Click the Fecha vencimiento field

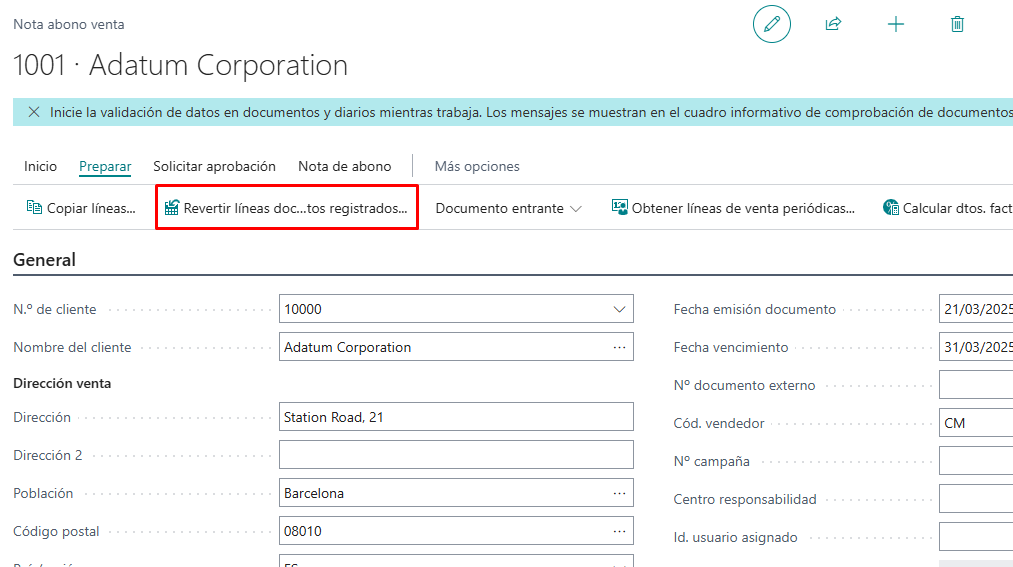[x=976, y=347]
